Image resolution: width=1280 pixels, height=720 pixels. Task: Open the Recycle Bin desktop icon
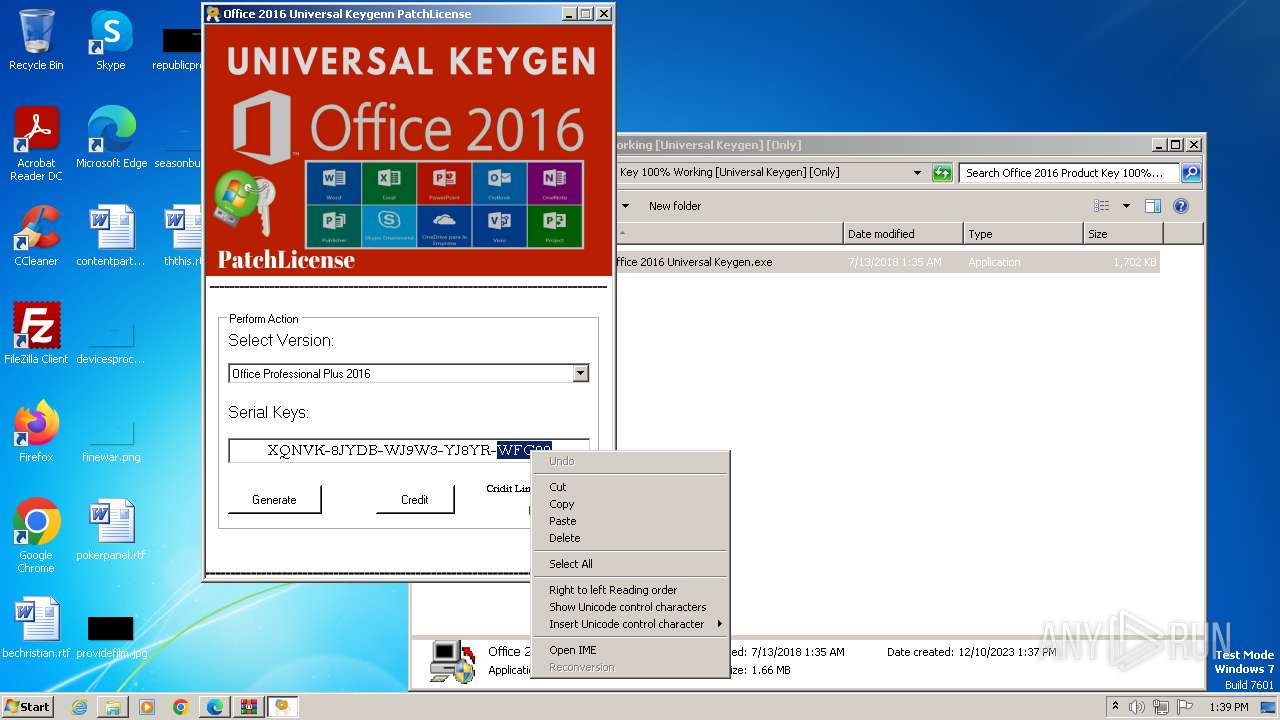(x=36, y=40)
